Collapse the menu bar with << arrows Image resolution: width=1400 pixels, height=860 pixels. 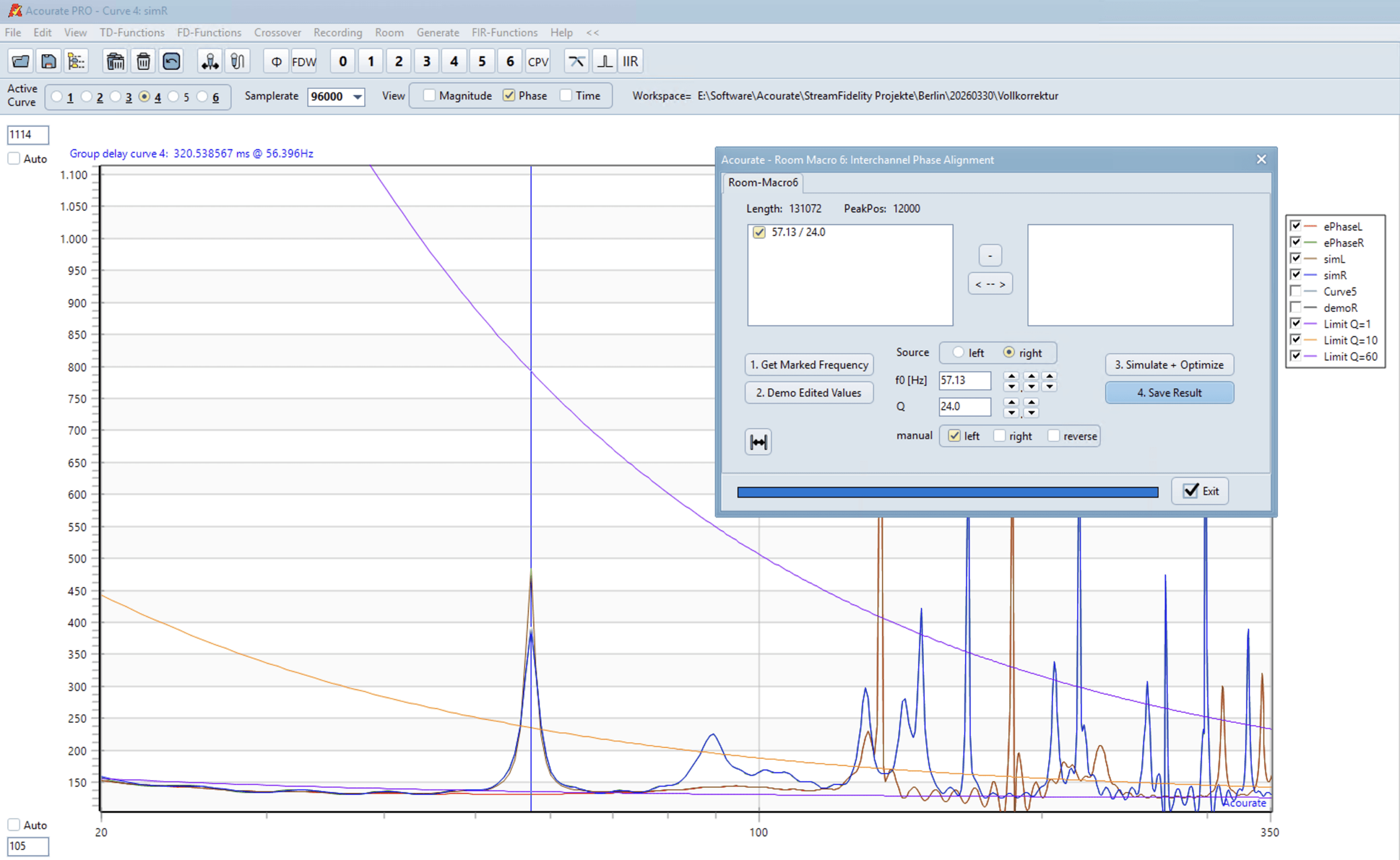pyautogui.click(x=592, y=32)
